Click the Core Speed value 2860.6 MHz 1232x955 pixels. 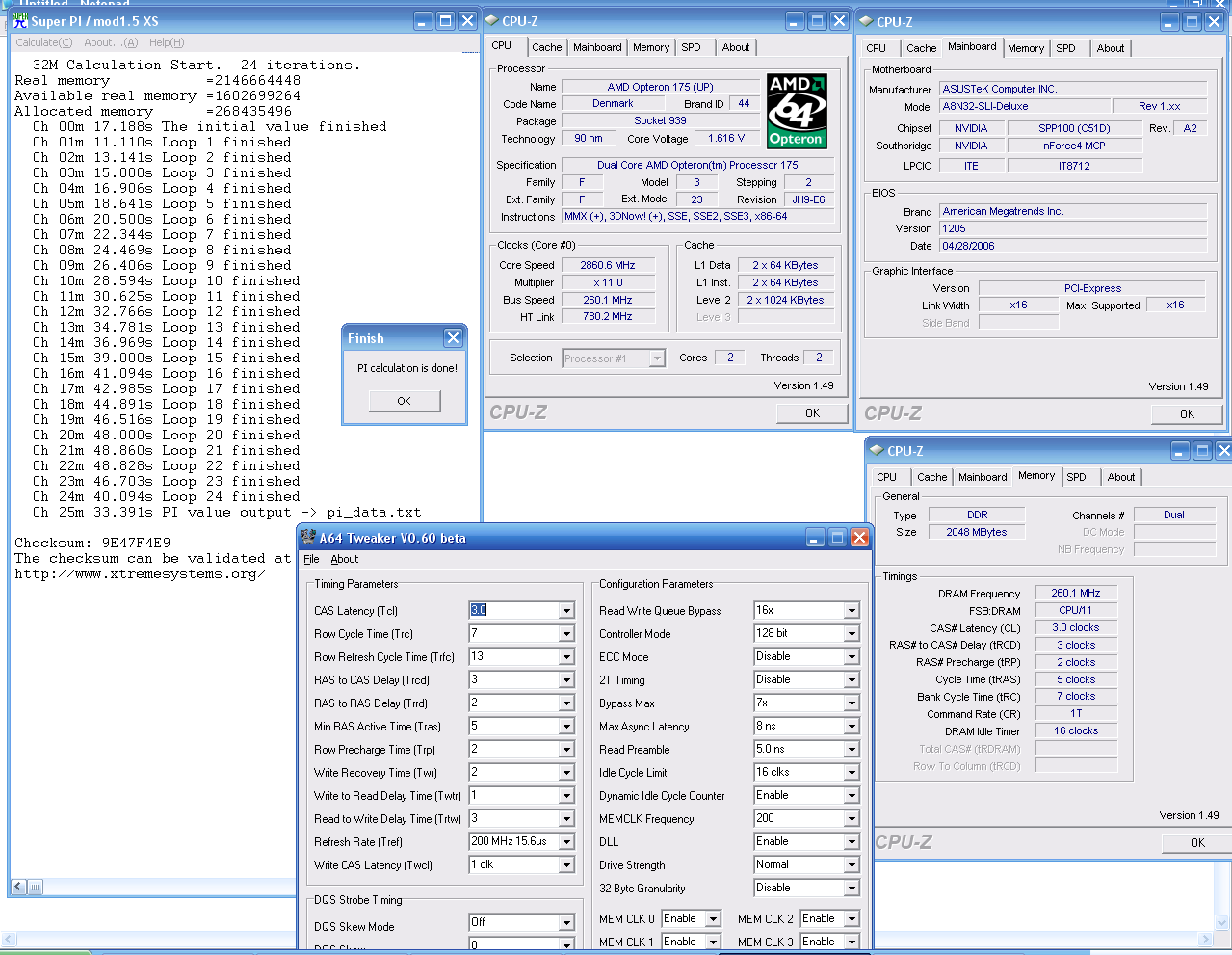[x=607, y=265]
